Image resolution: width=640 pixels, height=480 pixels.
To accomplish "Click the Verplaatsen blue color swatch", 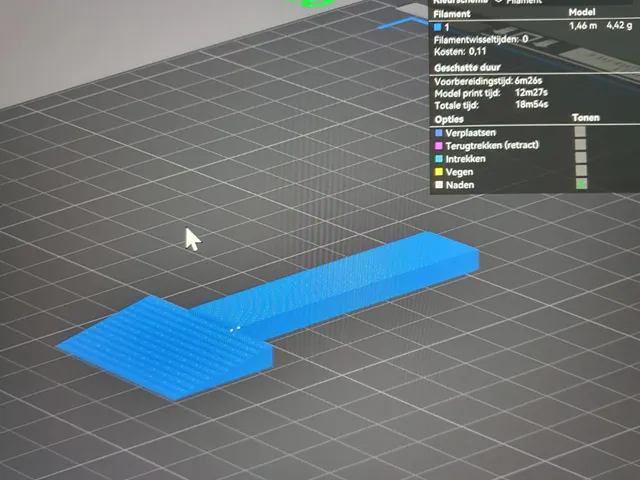I will (x=439, y=133).
